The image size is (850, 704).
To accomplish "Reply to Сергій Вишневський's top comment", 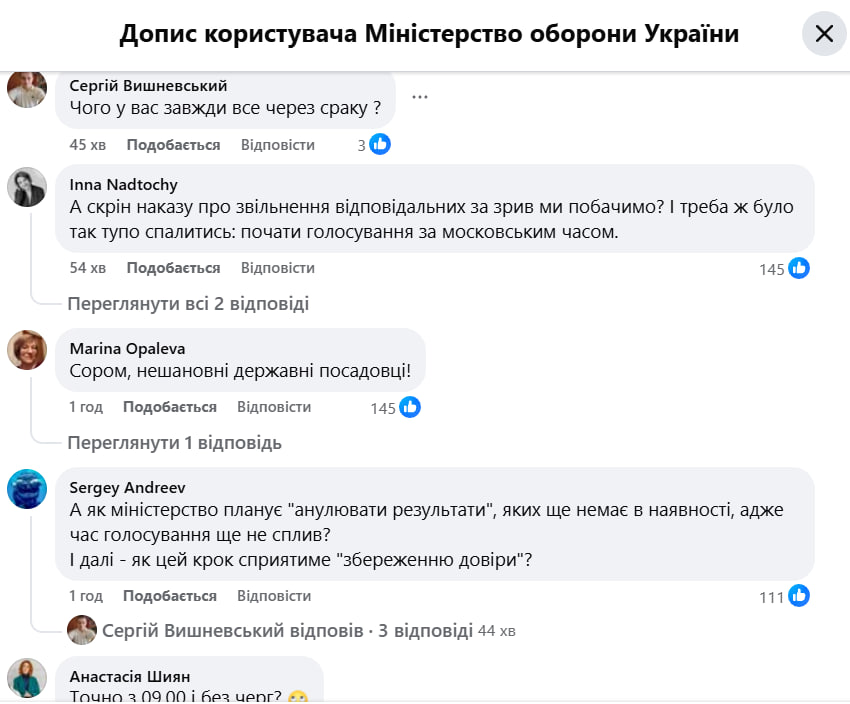I will [278, 145].
